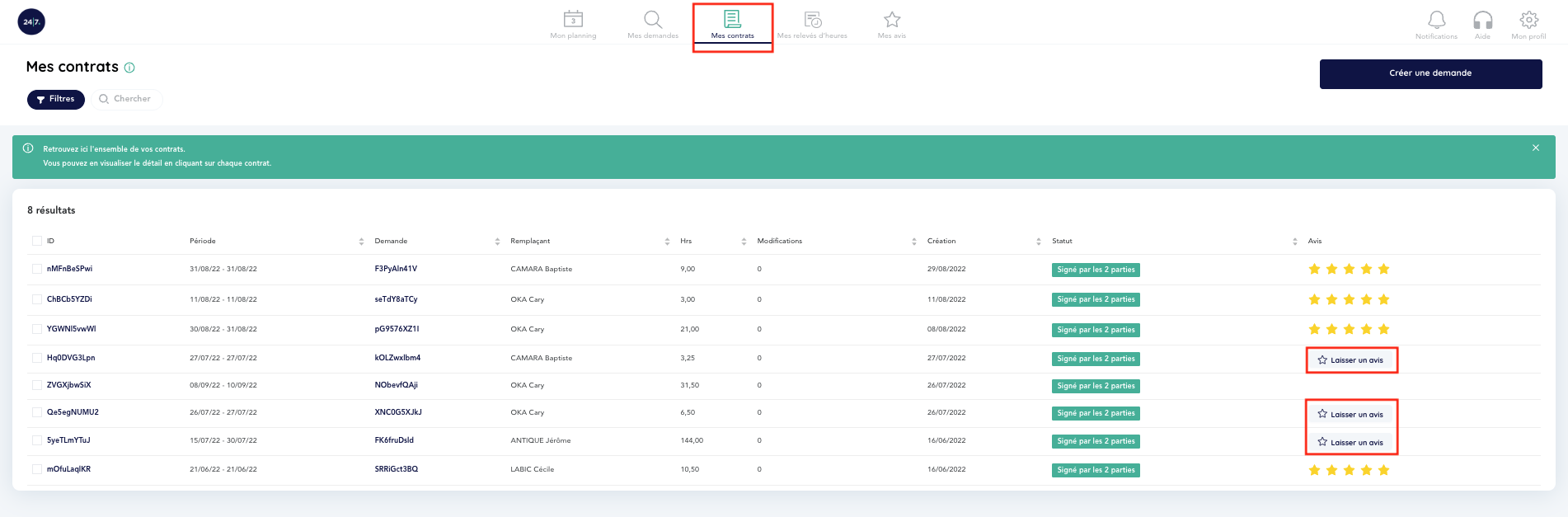Click the info icon beside Mes contrats
Screen dimensions: 1568x517
click(129, 68)
